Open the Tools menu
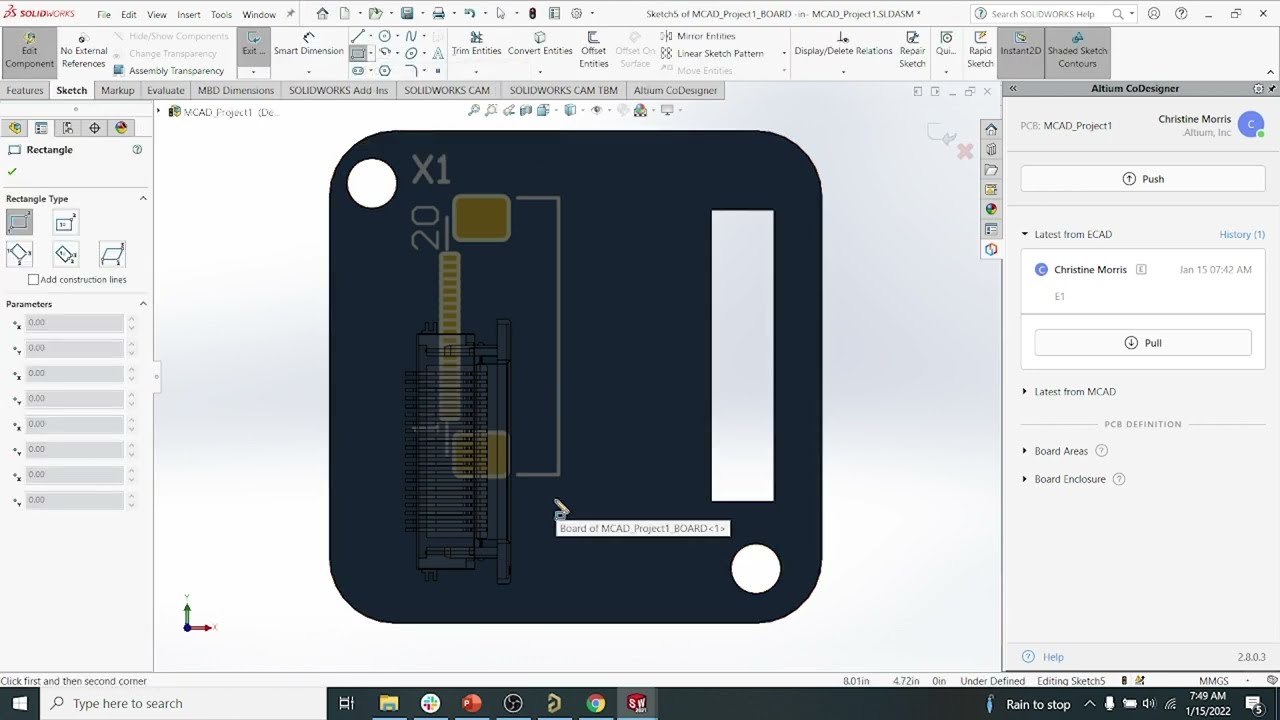1280x720 pixels. click(221, 15)
